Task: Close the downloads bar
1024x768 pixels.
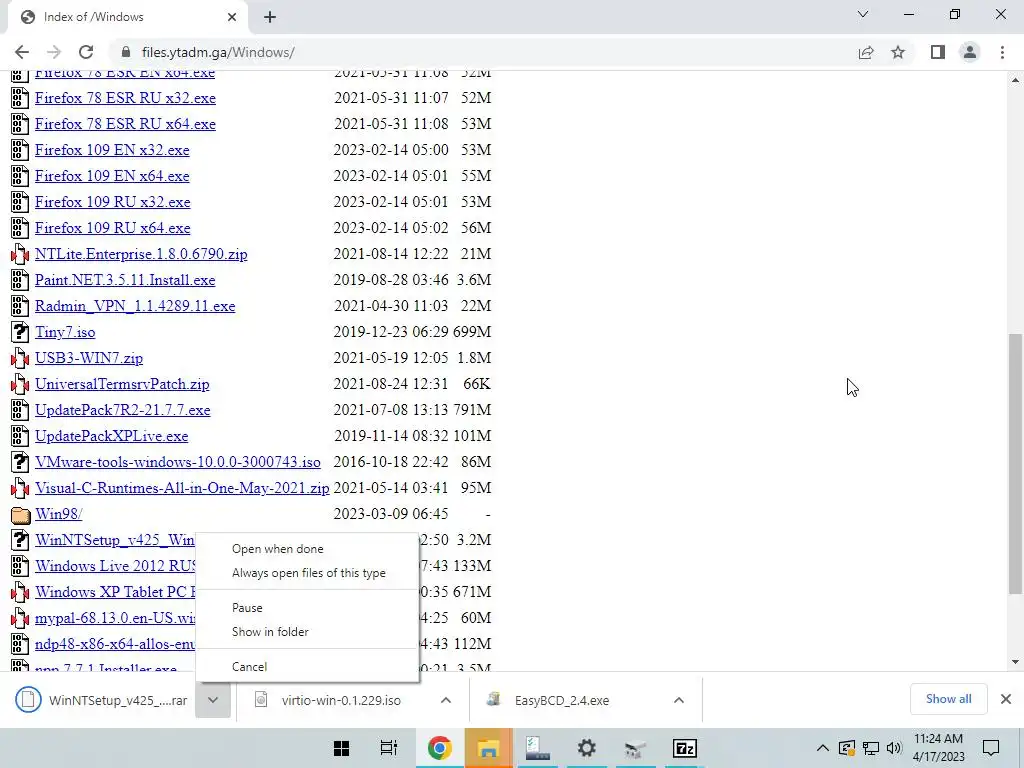Action: (1006, 699)
